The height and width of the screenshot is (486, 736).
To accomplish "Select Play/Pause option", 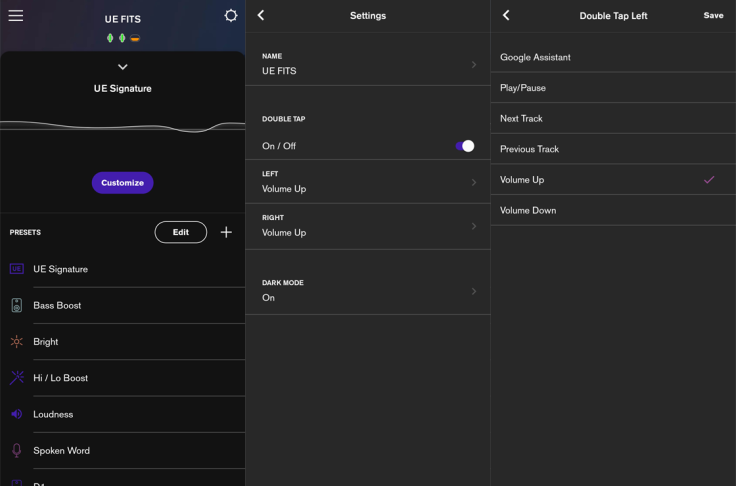I will (x=613, y=88).
